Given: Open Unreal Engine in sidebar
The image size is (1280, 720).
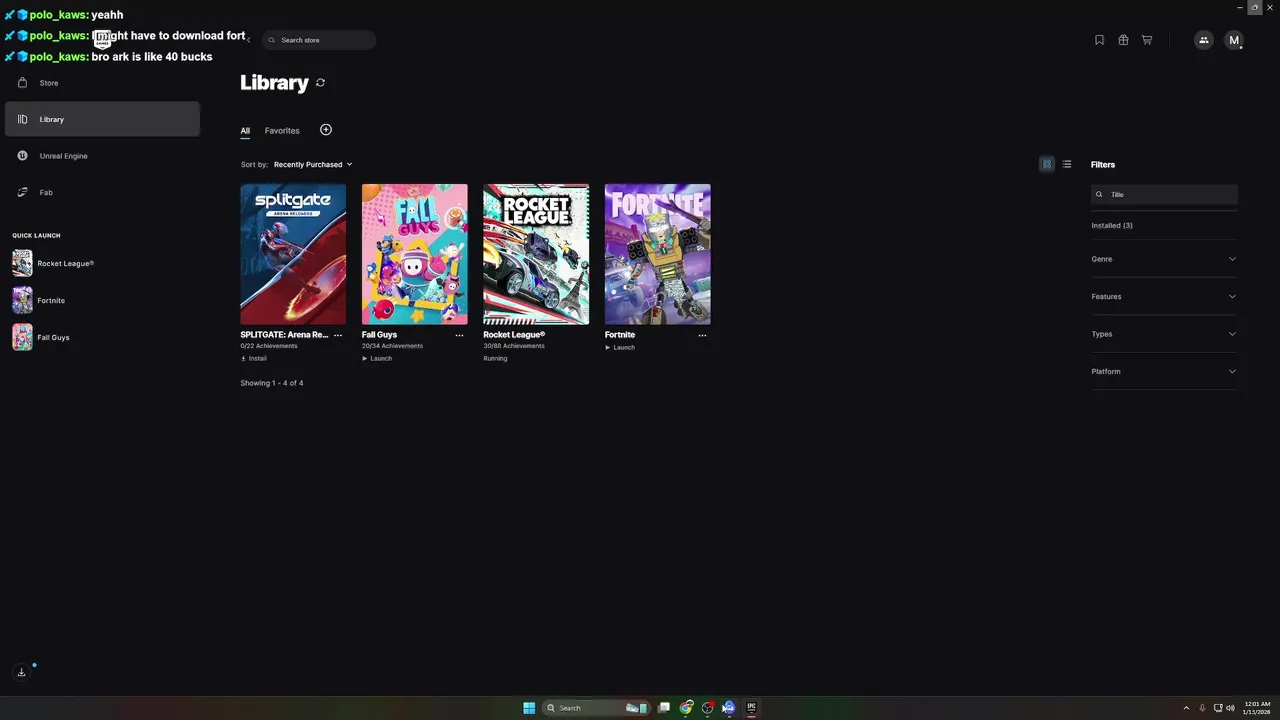Looking at the screenshot, I should pos(102,156).
